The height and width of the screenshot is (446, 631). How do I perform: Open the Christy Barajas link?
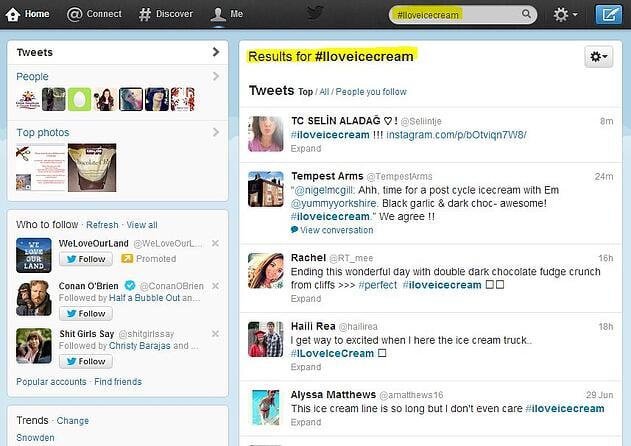[140, 346]
